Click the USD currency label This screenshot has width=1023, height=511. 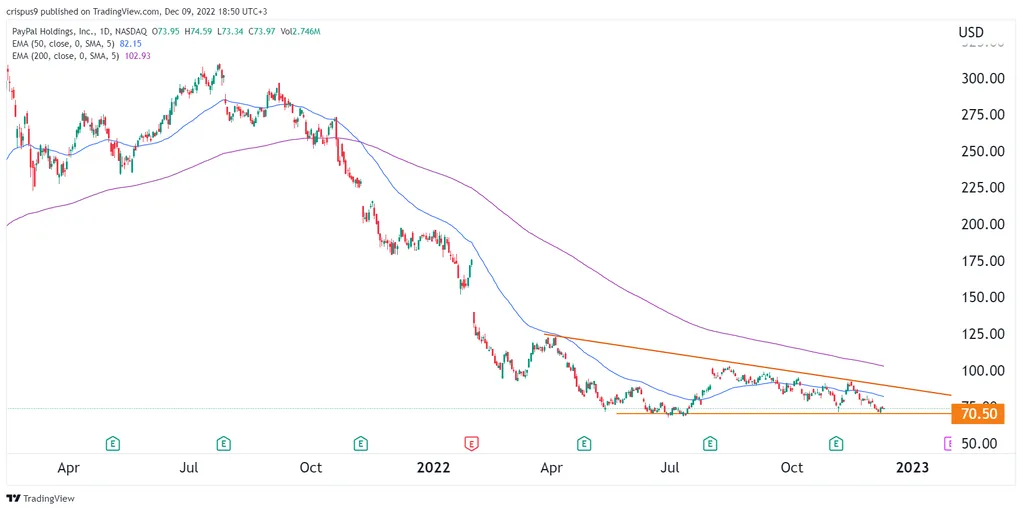pyautogui.click(x=970, y=32)
